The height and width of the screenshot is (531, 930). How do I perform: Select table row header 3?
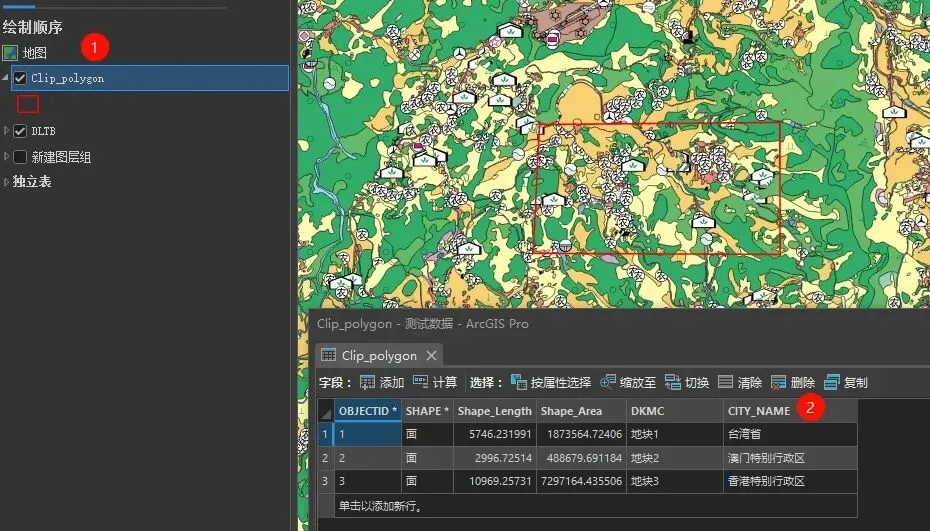coord(326,481)
